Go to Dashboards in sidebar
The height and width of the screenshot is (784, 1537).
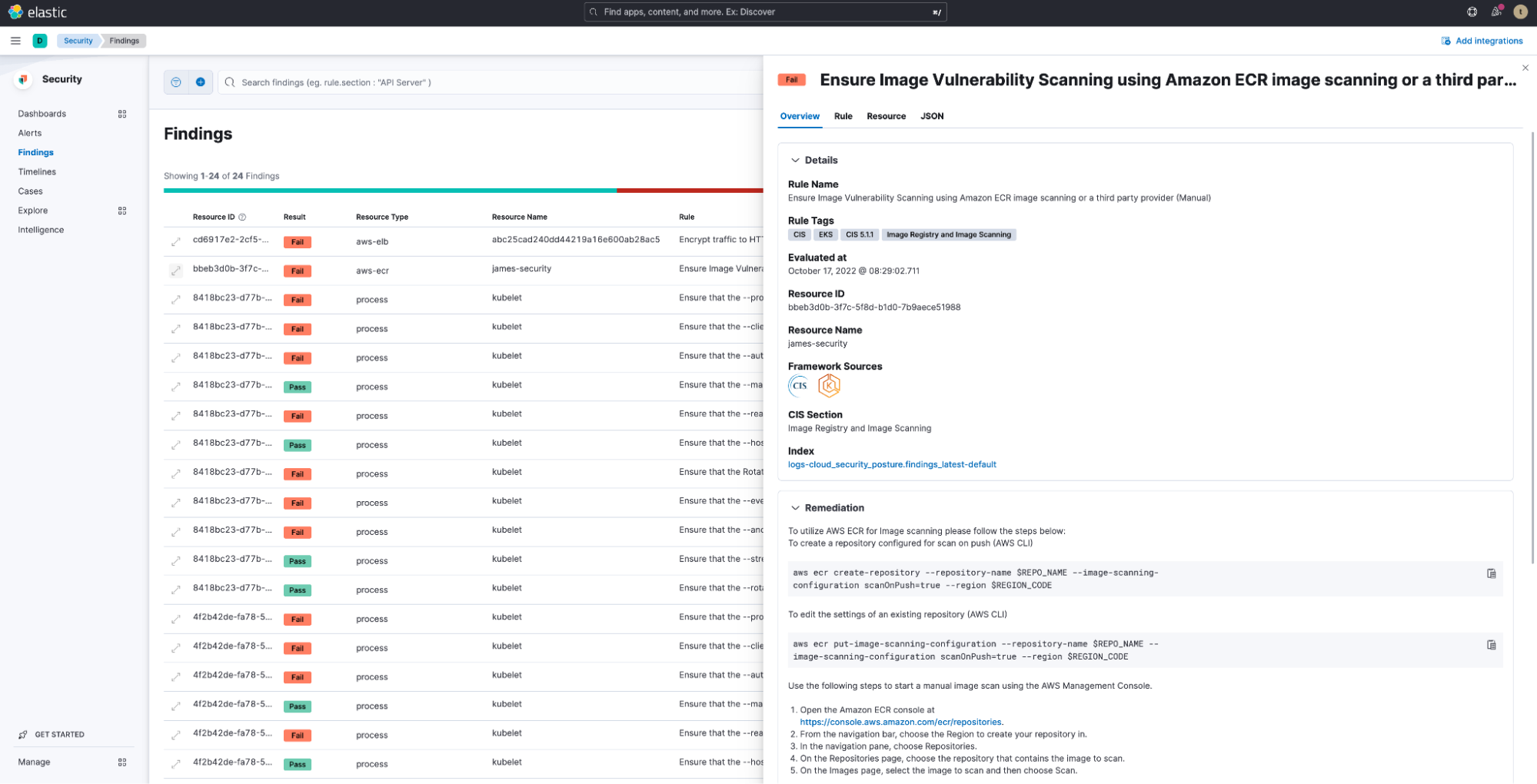[x=42, y=114]
